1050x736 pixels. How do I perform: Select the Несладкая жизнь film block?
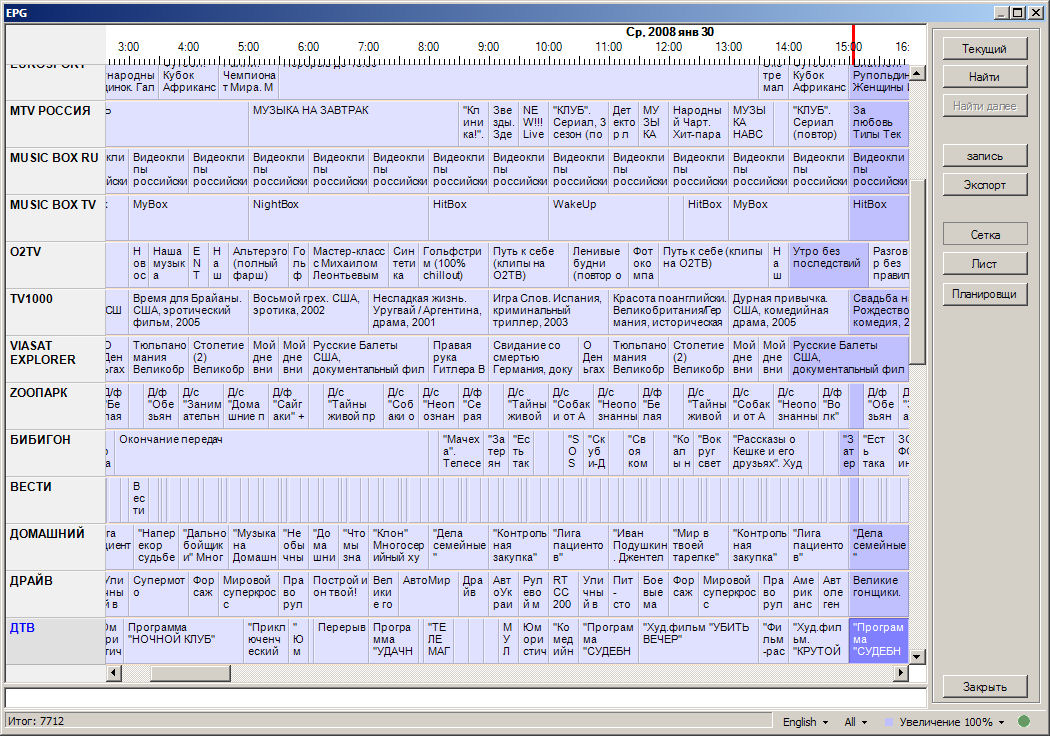(x=428, y=311)
